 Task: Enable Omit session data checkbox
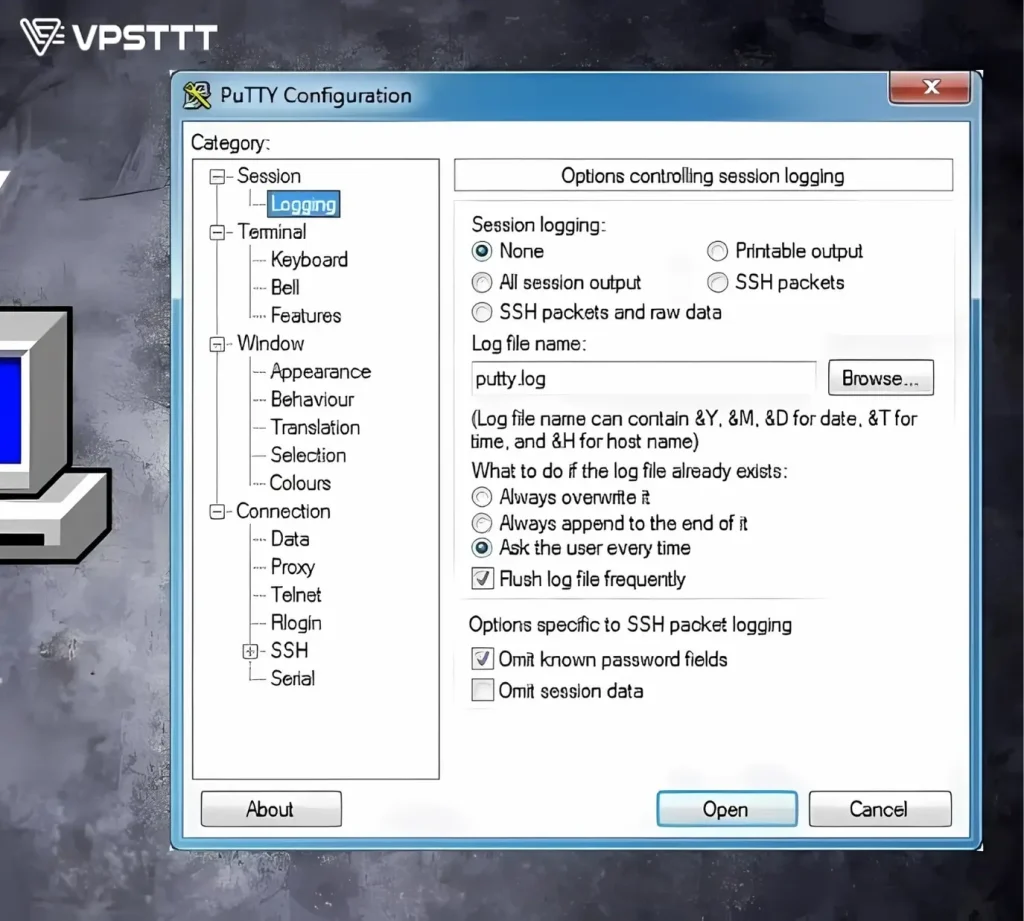click(483, 690)
